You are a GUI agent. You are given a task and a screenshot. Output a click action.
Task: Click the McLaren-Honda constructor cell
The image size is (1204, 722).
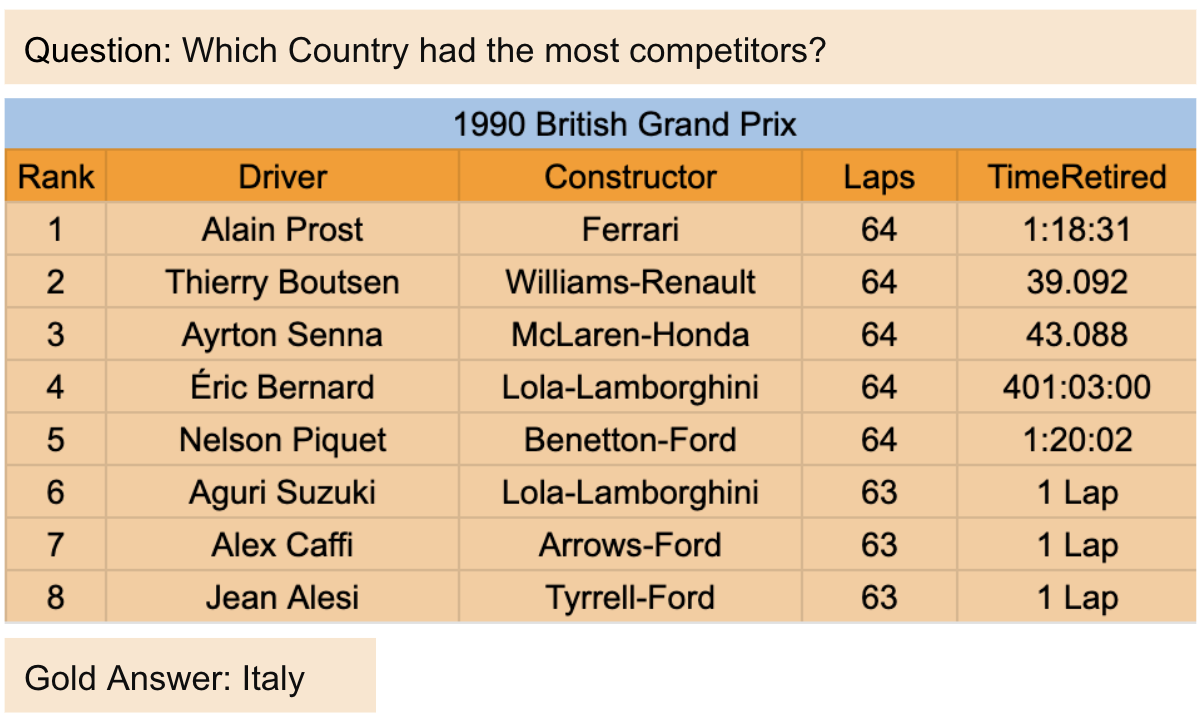point(630,335)
